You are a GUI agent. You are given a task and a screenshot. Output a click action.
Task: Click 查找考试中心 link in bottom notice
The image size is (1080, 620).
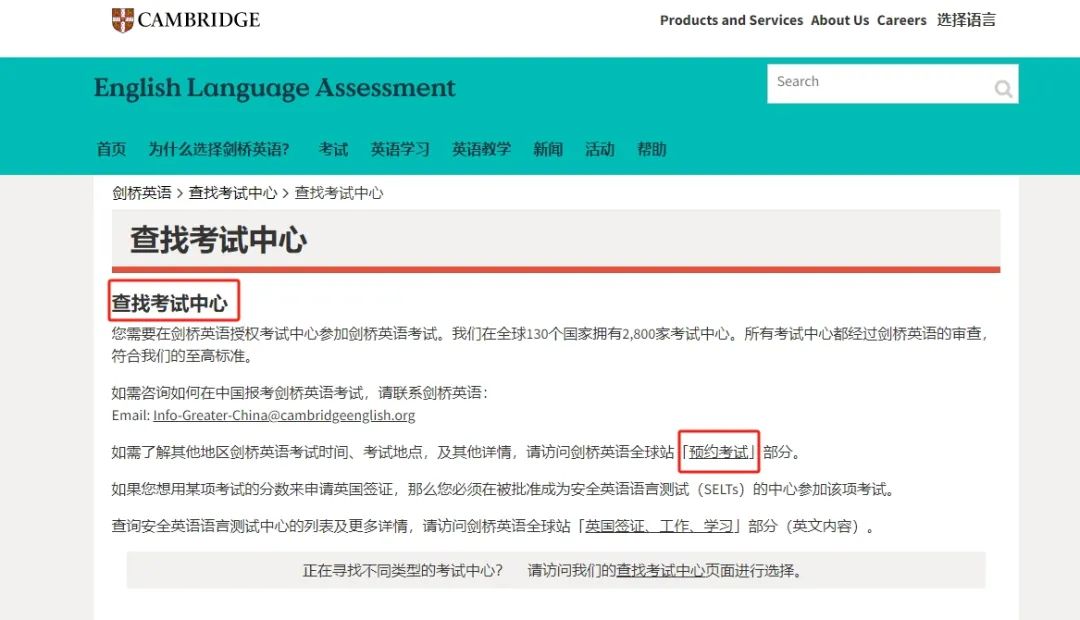pos(660,570)
